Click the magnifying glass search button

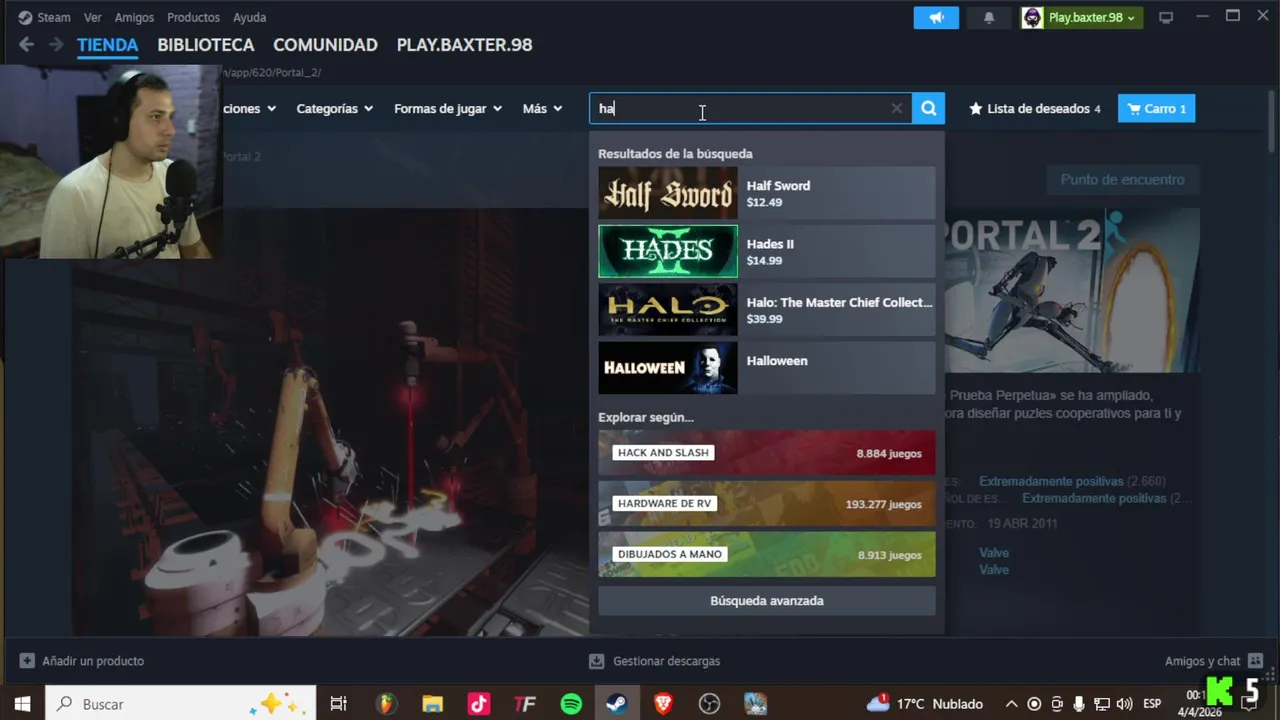[928, 108]
